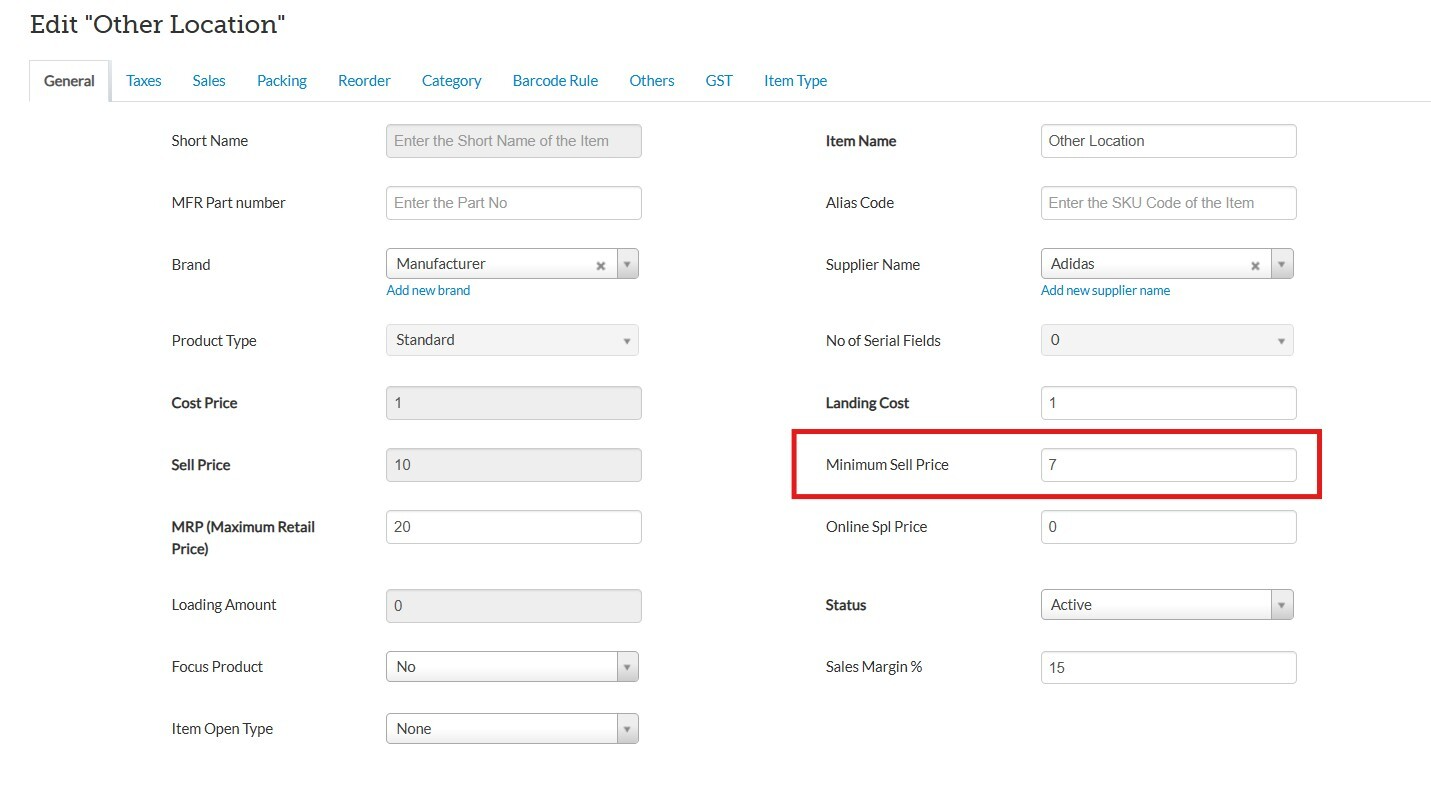
Task: Open the Status dropdown
Action: click(1167, 605)
